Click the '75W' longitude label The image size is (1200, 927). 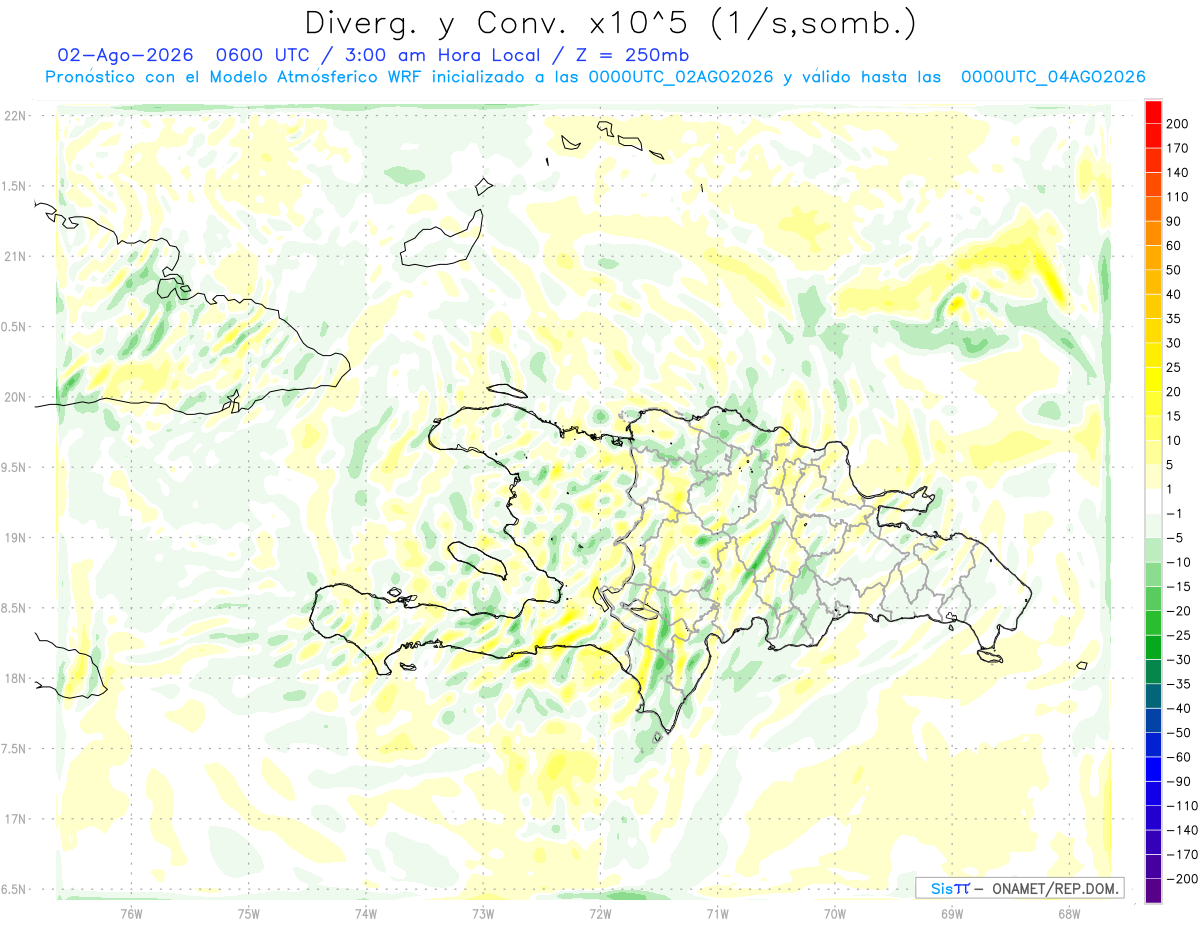click(x=249, y=913)
